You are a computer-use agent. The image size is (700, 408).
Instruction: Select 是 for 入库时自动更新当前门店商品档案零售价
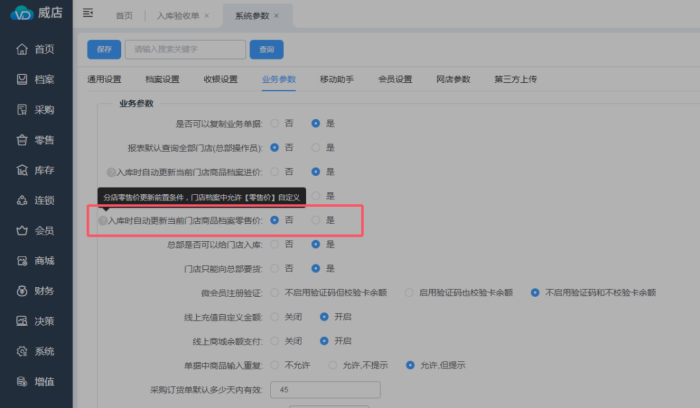[316, 220]
